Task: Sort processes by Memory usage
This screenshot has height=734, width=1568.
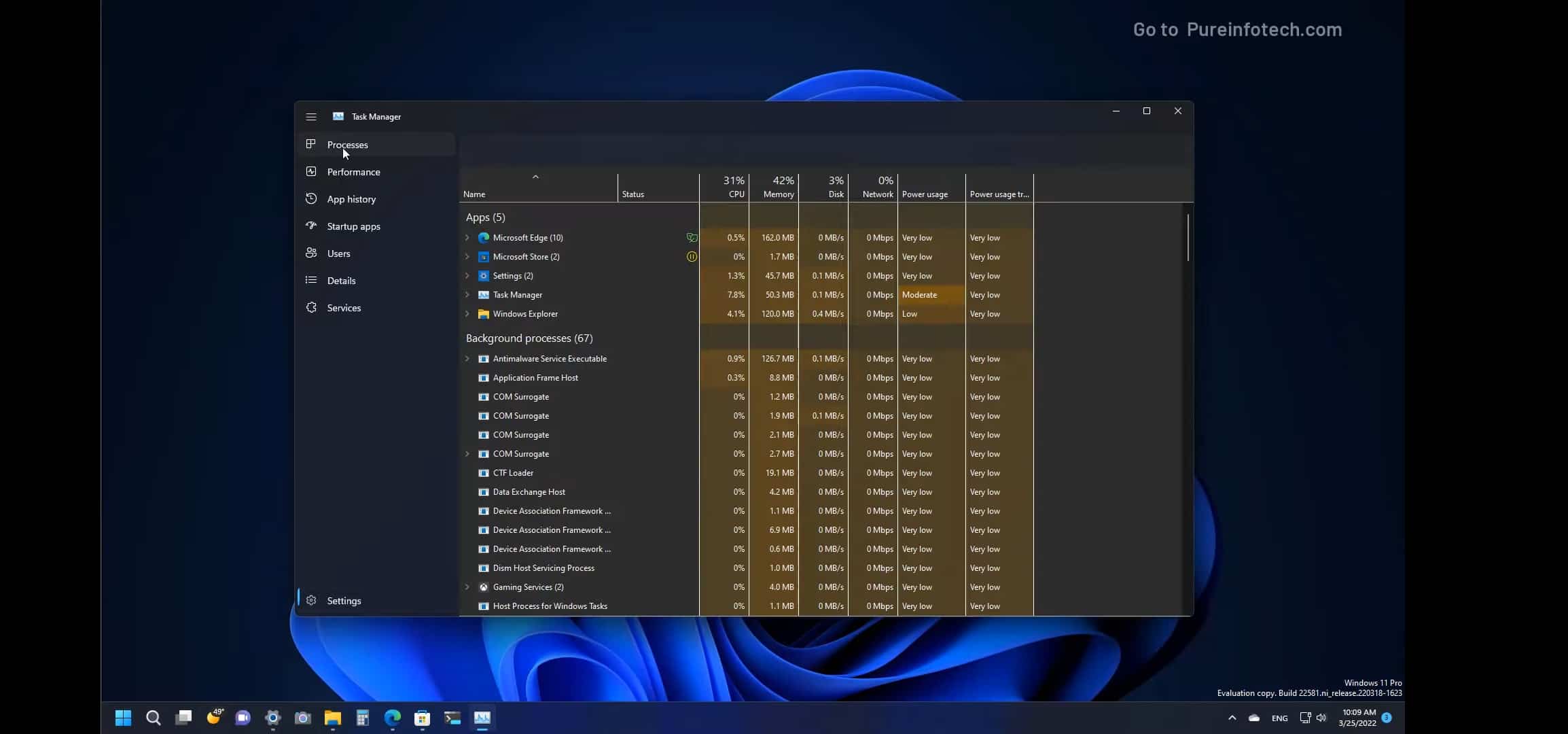Action: click(x=774, y=188)
